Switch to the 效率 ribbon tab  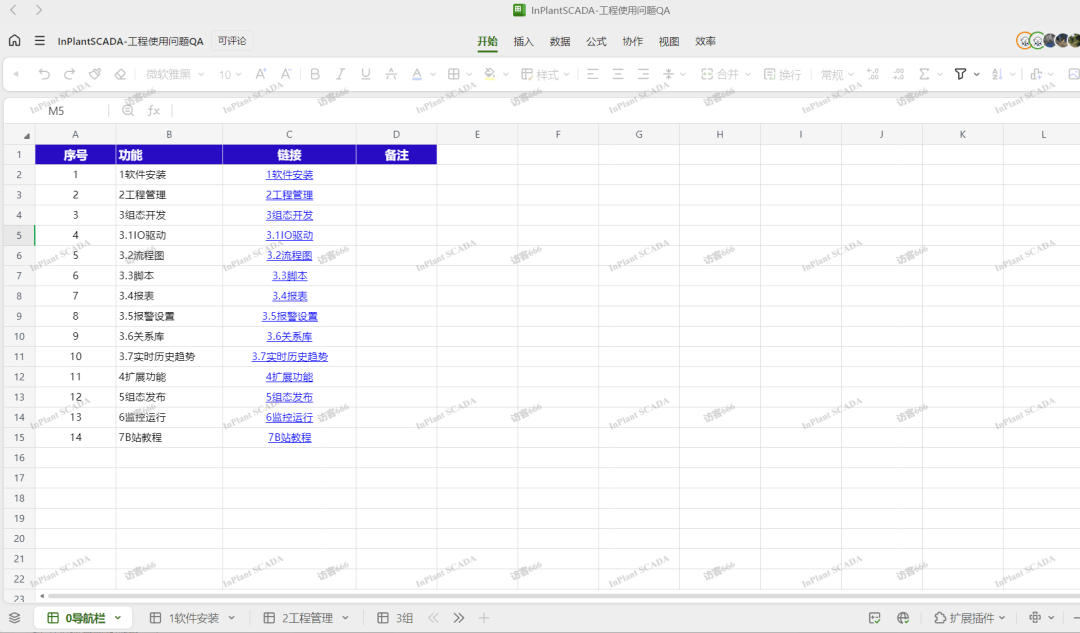point(705,41)
